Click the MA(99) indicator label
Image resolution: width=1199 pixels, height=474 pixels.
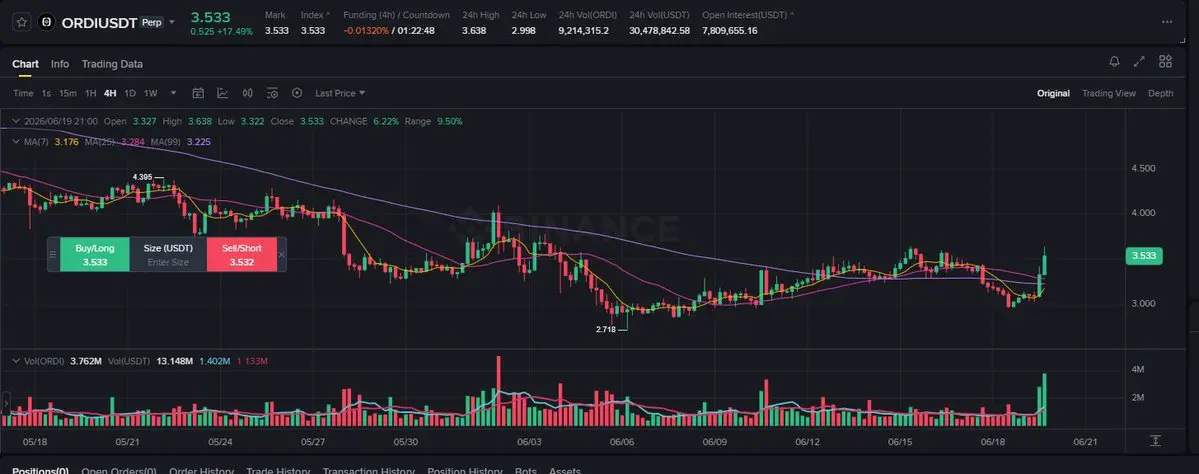[x=166, y=141]
